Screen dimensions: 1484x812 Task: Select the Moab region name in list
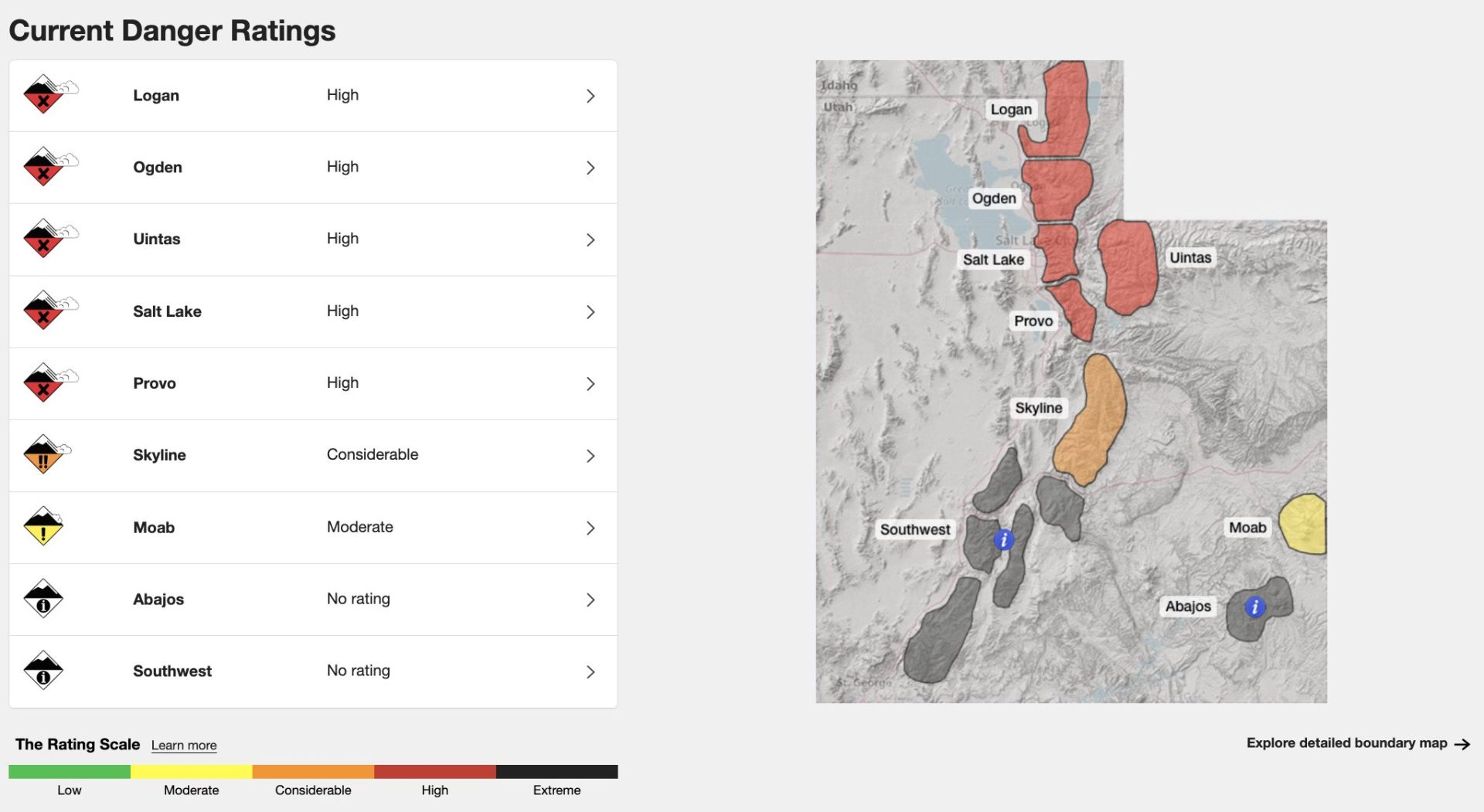point(154,527)
